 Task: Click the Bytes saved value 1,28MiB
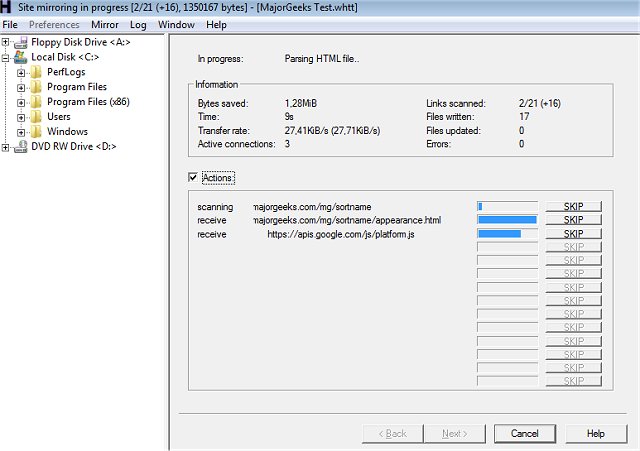(x=301, y=103)
